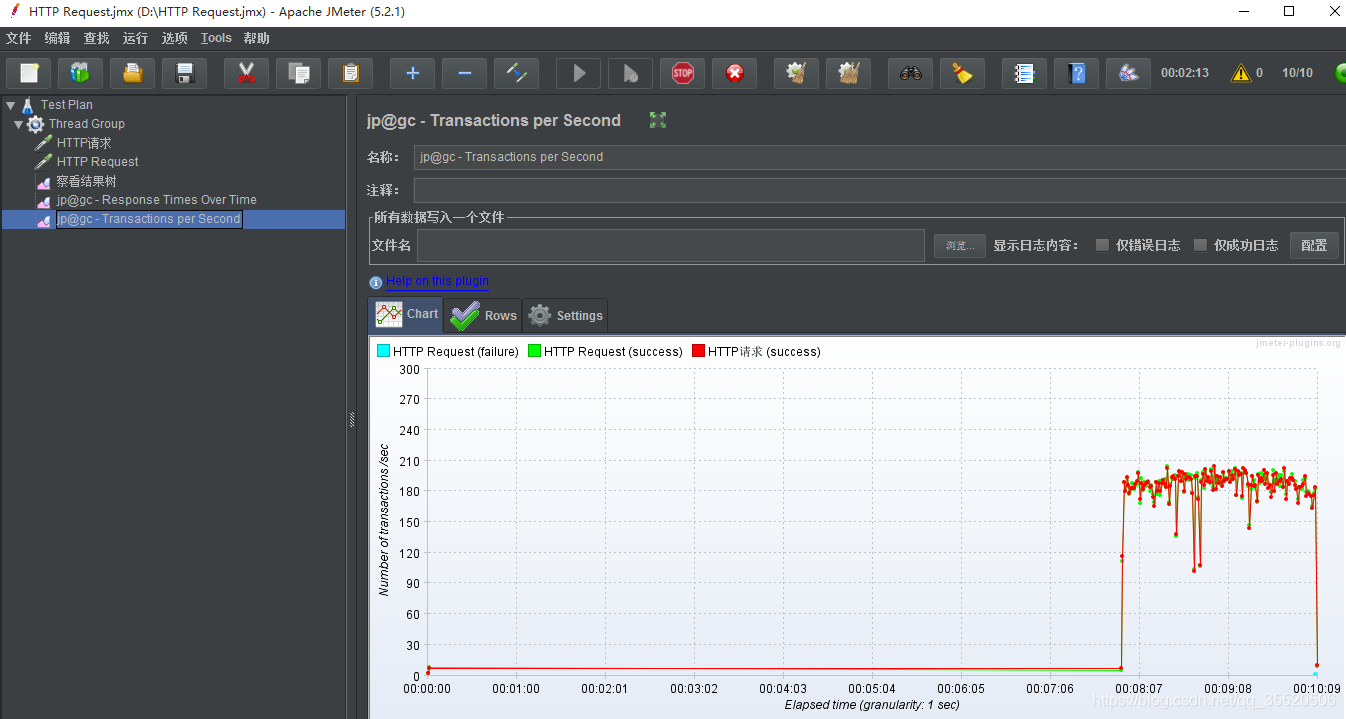The image size is (1346, 719).
Task: Focus the 注释 comment field
Action: pos(880,190)
